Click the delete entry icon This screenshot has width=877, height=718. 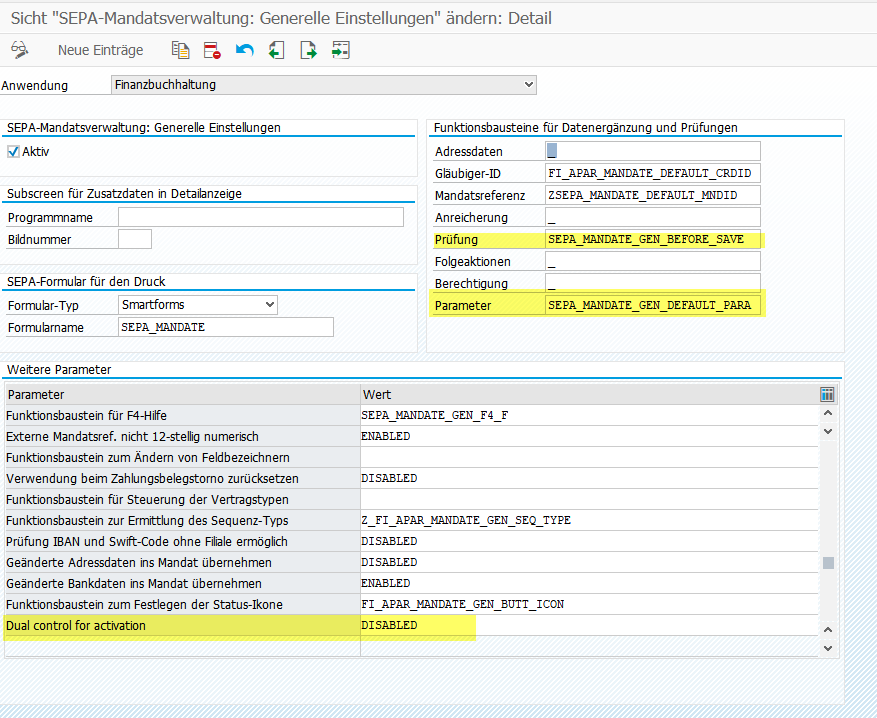tap(211, 50)
